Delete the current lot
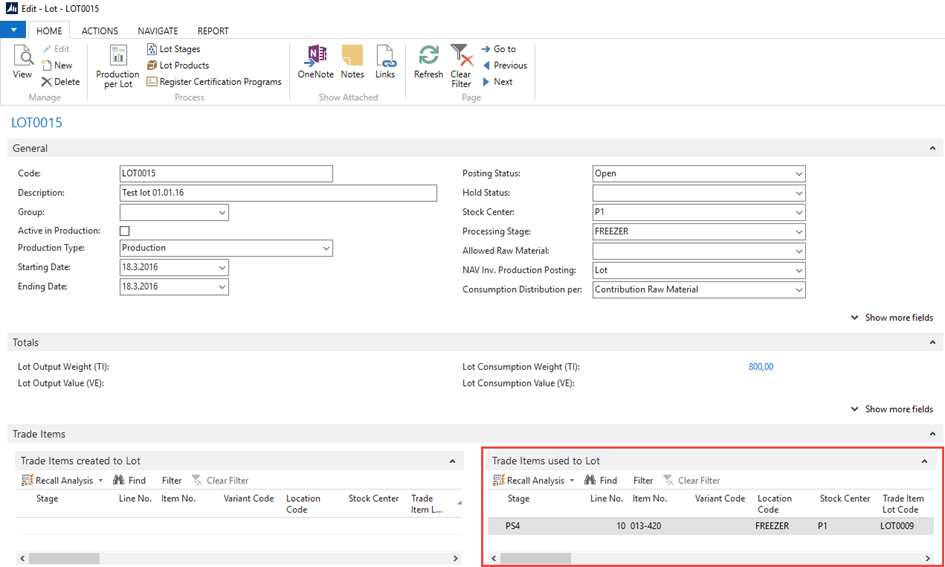The height and width of the screenshot is (567, 945). coord(60,81)
